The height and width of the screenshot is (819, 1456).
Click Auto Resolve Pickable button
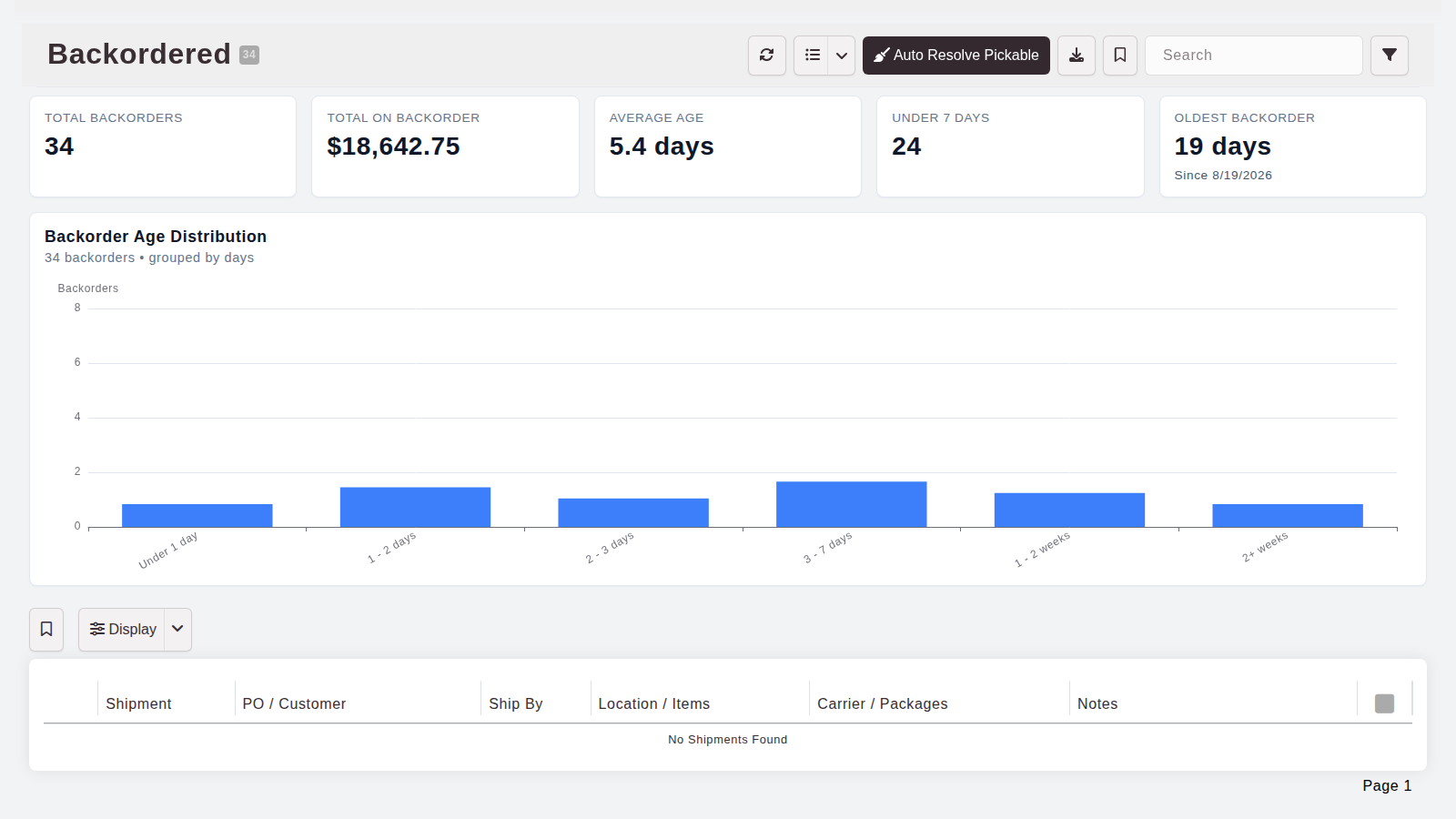[x=956, y=56]
